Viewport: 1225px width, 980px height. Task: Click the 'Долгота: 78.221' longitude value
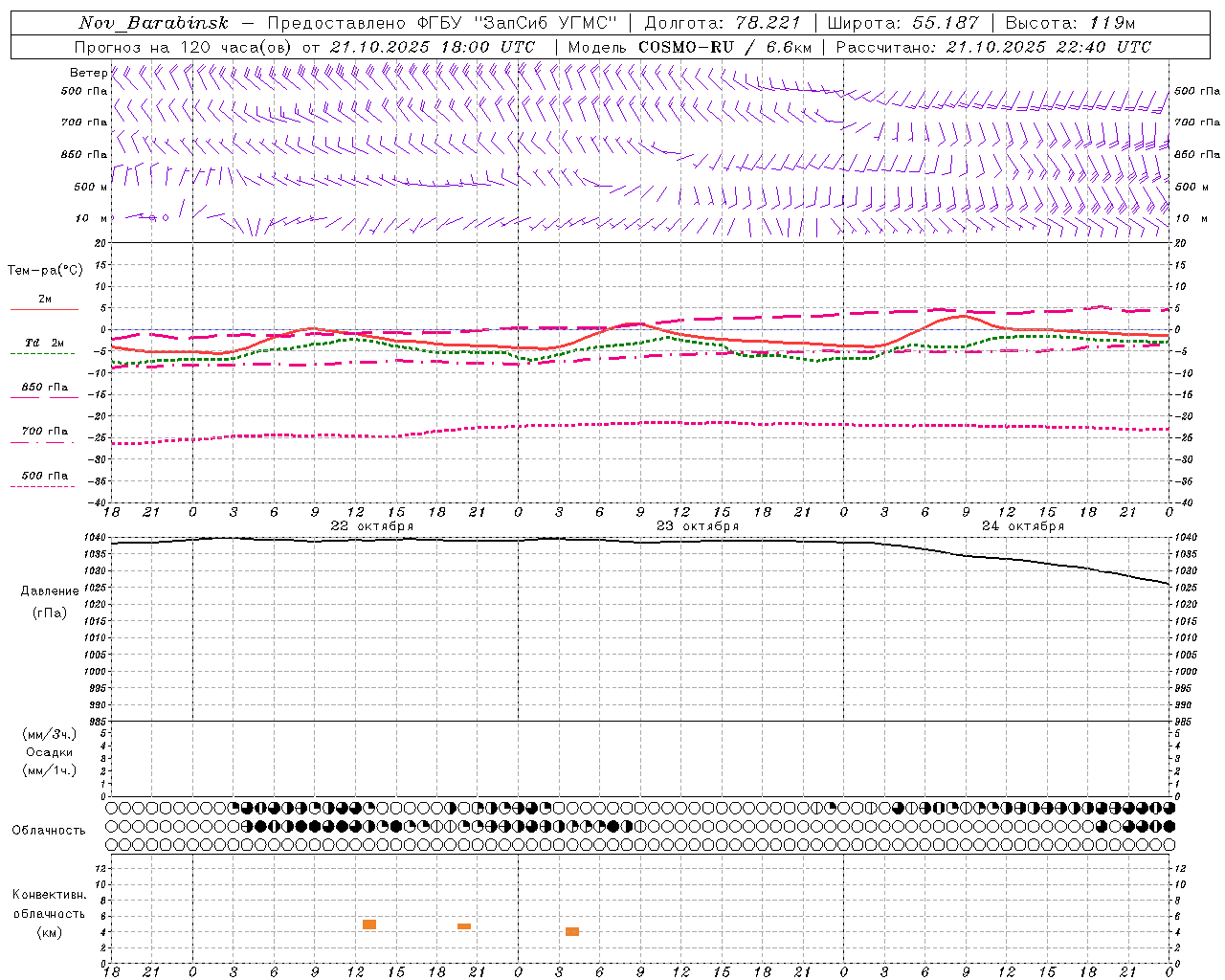tap(722, 23)
